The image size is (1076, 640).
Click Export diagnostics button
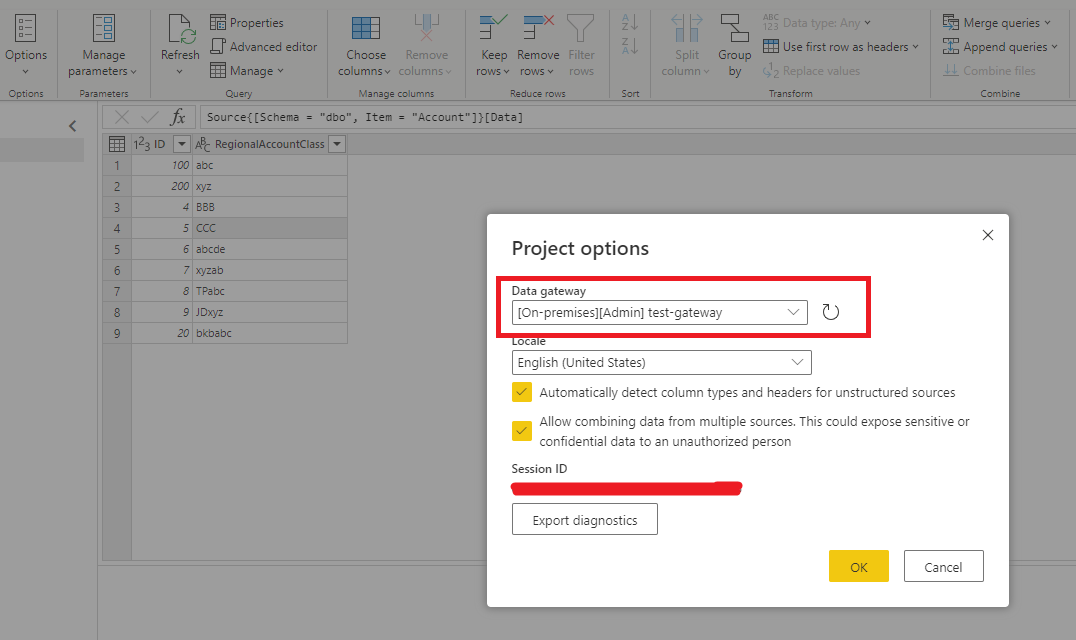tap(585, 519)
